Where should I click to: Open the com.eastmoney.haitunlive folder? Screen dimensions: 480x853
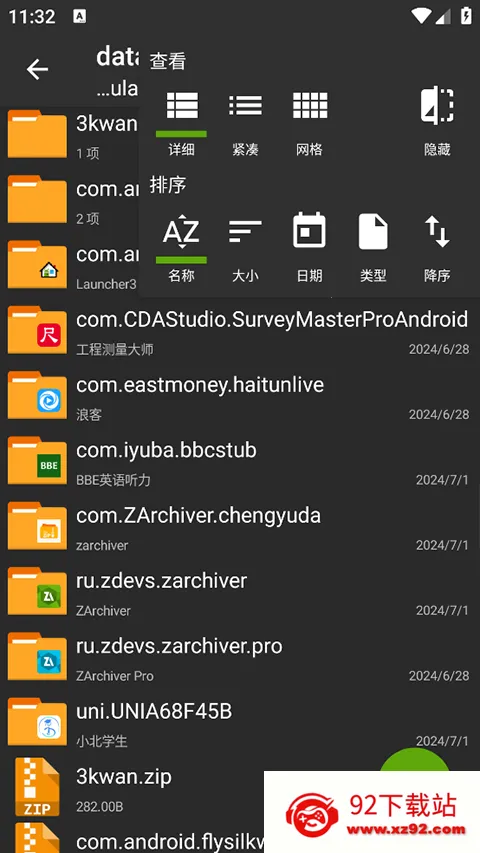tap(240, 397)
